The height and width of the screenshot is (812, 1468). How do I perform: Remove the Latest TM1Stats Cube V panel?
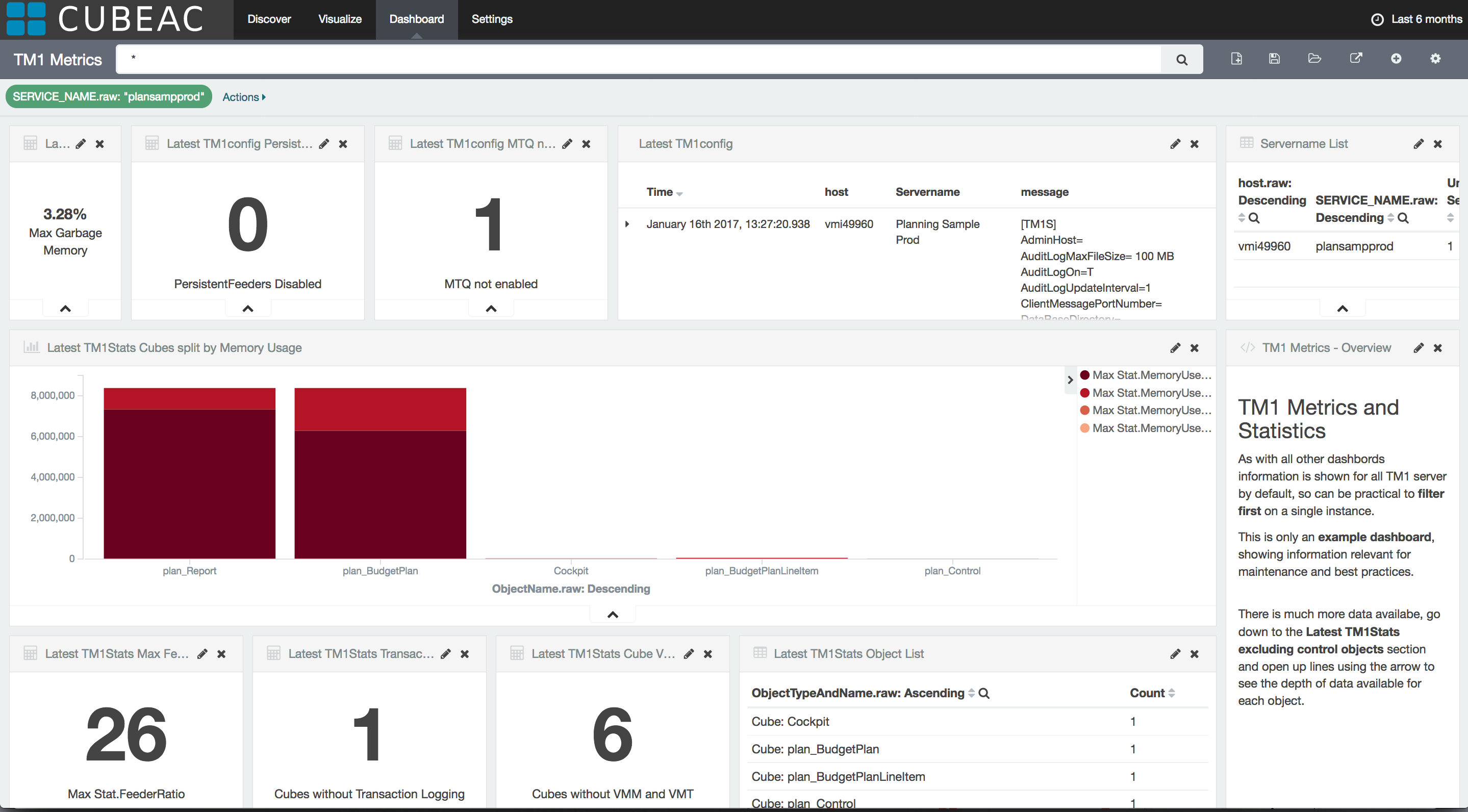(x=708, y=654)
